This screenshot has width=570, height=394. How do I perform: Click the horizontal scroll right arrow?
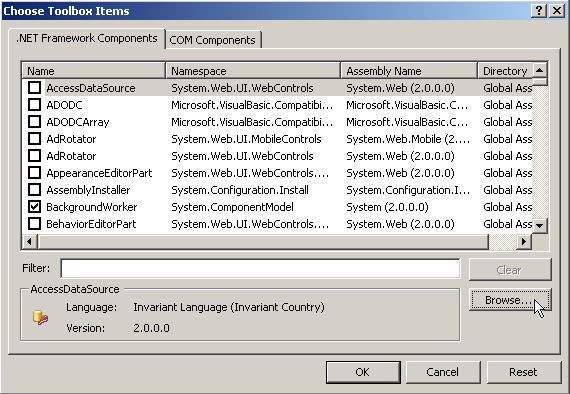point(524,241)
